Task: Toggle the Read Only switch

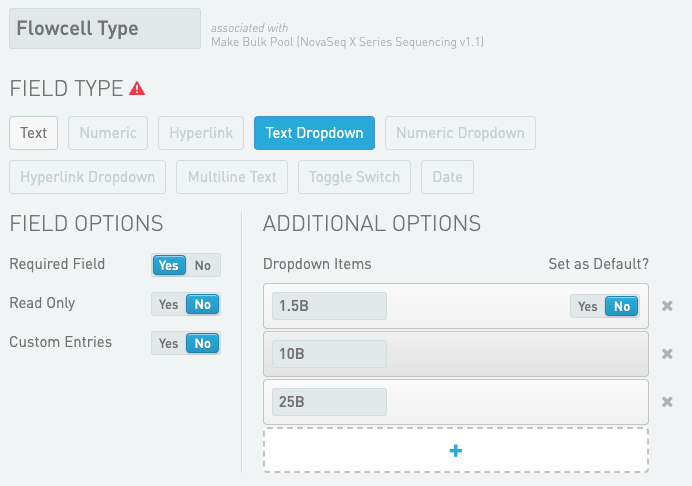Action: coord(186,304)
